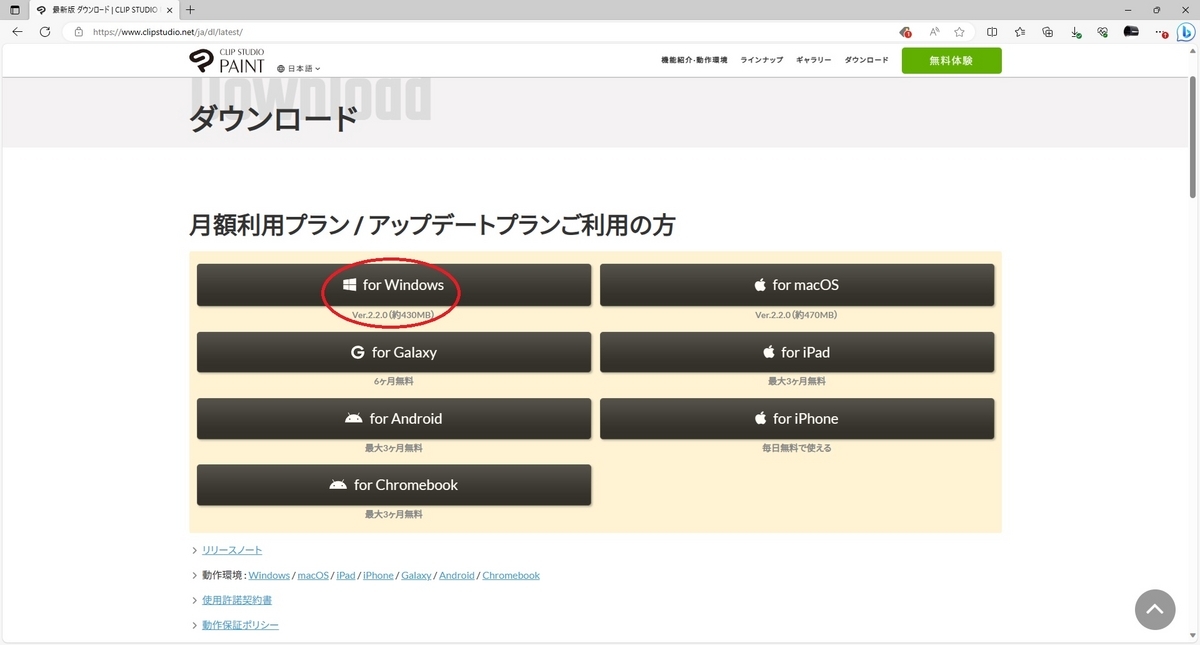Click the site info lock icon
1200x645 pixels.
coord(78,32)
